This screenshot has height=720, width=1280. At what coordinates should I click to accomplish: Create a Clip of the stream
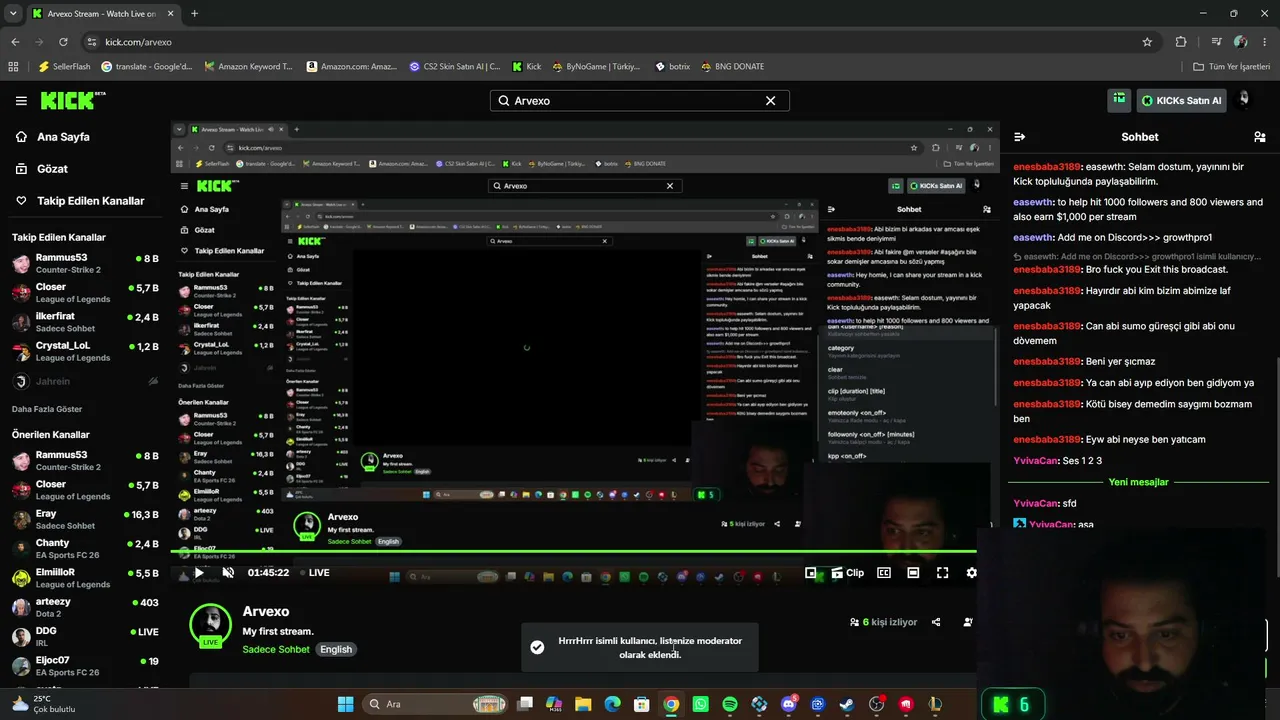(x=847, y=573)
